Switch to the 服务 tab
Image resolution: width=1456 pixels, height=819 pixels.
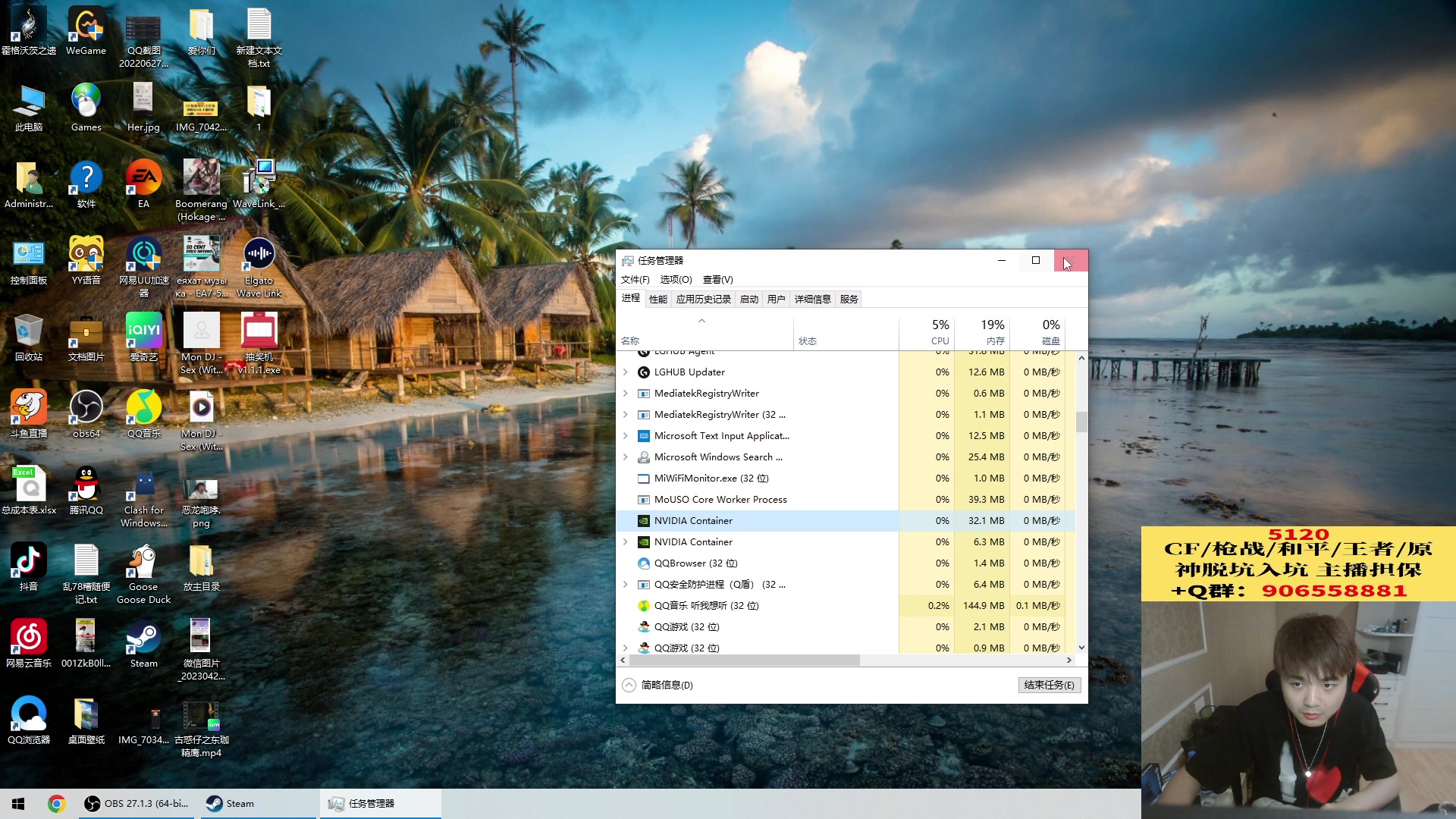click(849, 299)
